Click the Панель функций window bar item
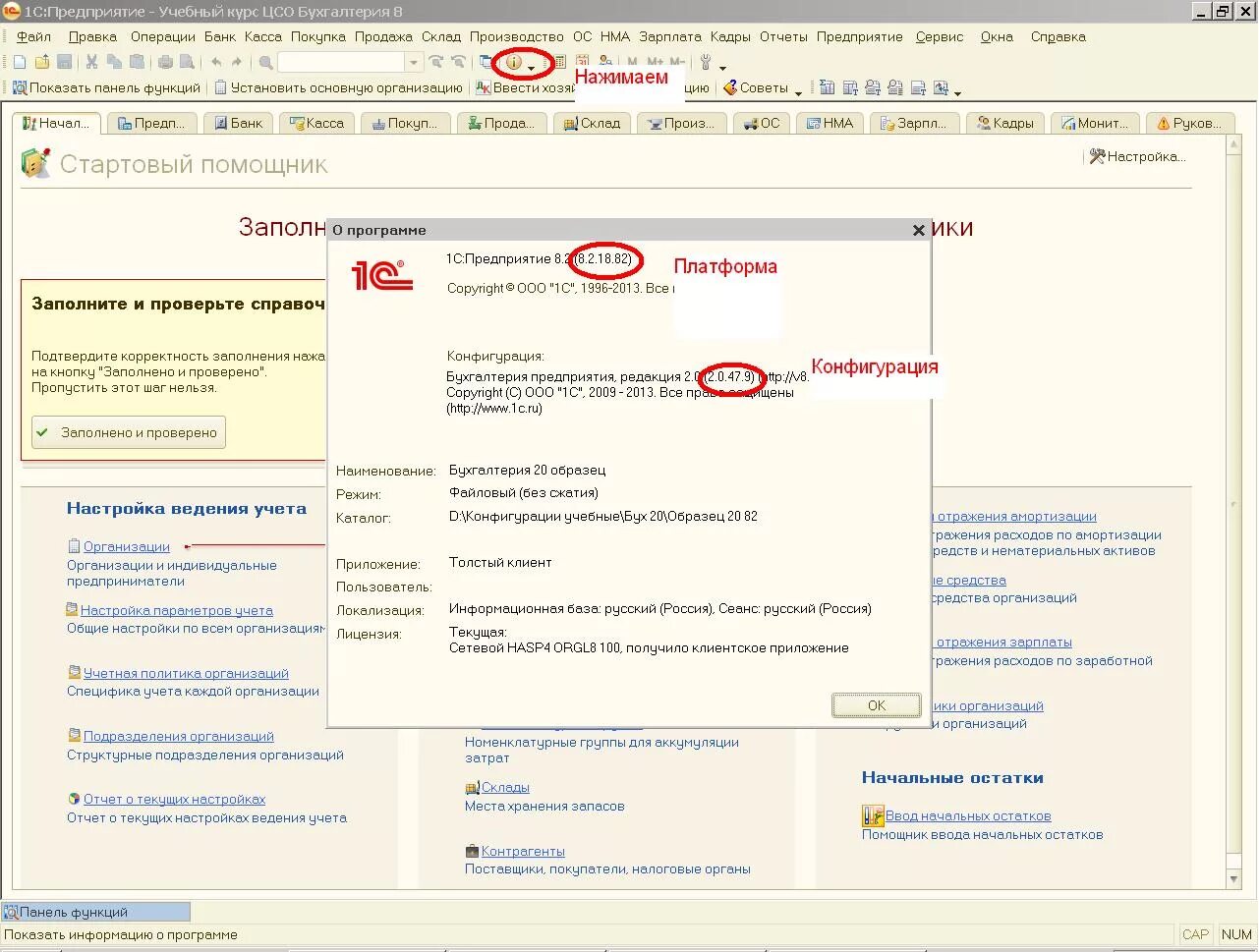Viewport: 1259px width, 952px height. point(96,912)
